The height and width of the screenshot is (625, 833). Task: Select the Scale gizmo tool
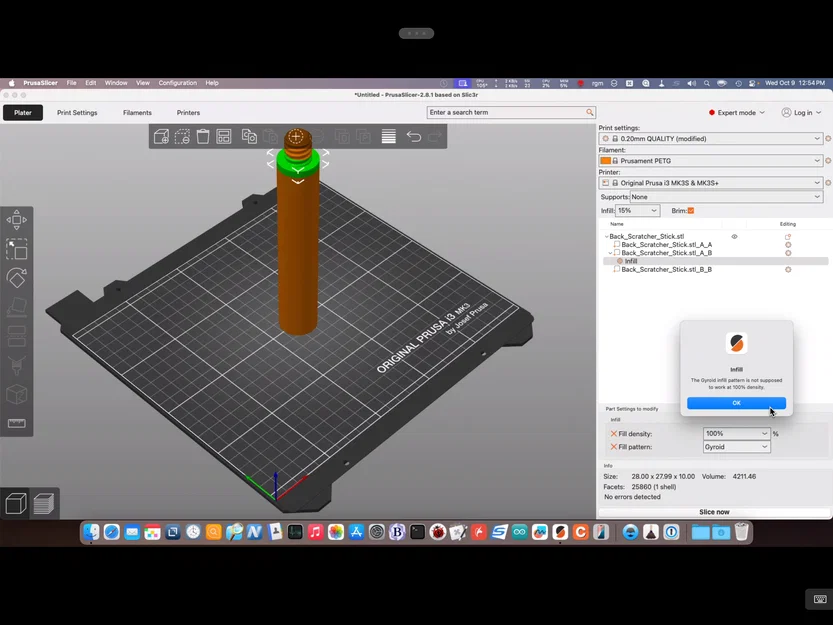[16, 249]
